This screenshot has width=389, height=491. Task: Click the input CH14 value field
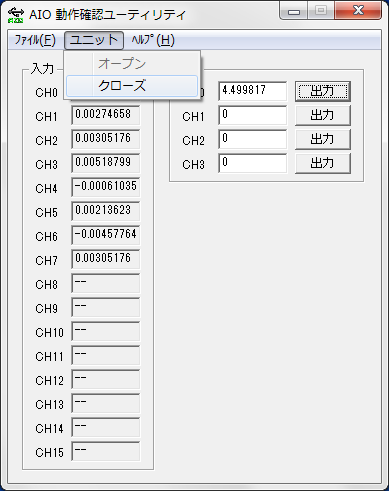pyautogui.click(x=106, y=427)
